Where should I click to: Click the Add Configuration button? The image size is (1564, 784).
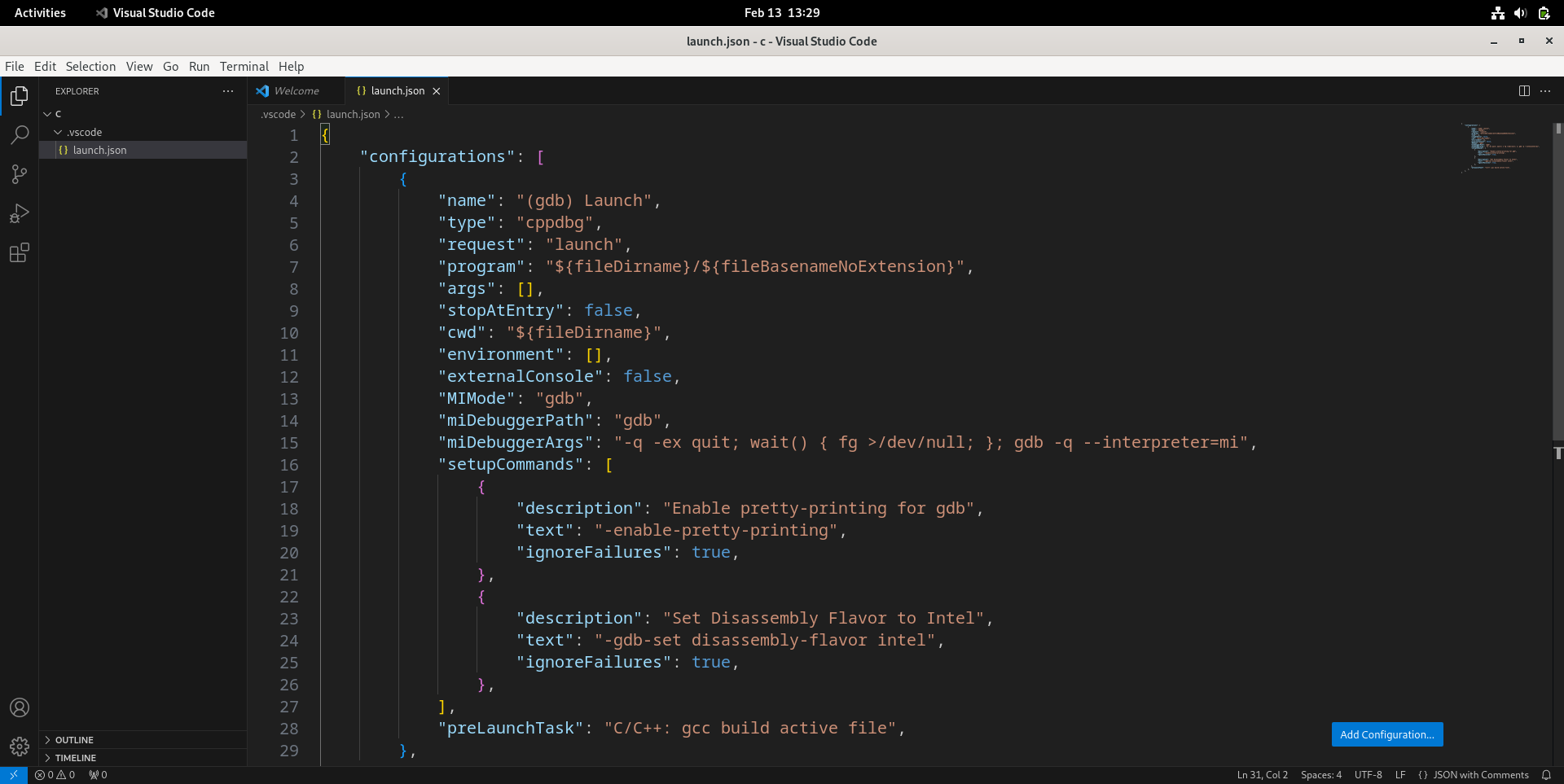[1387, 734]
